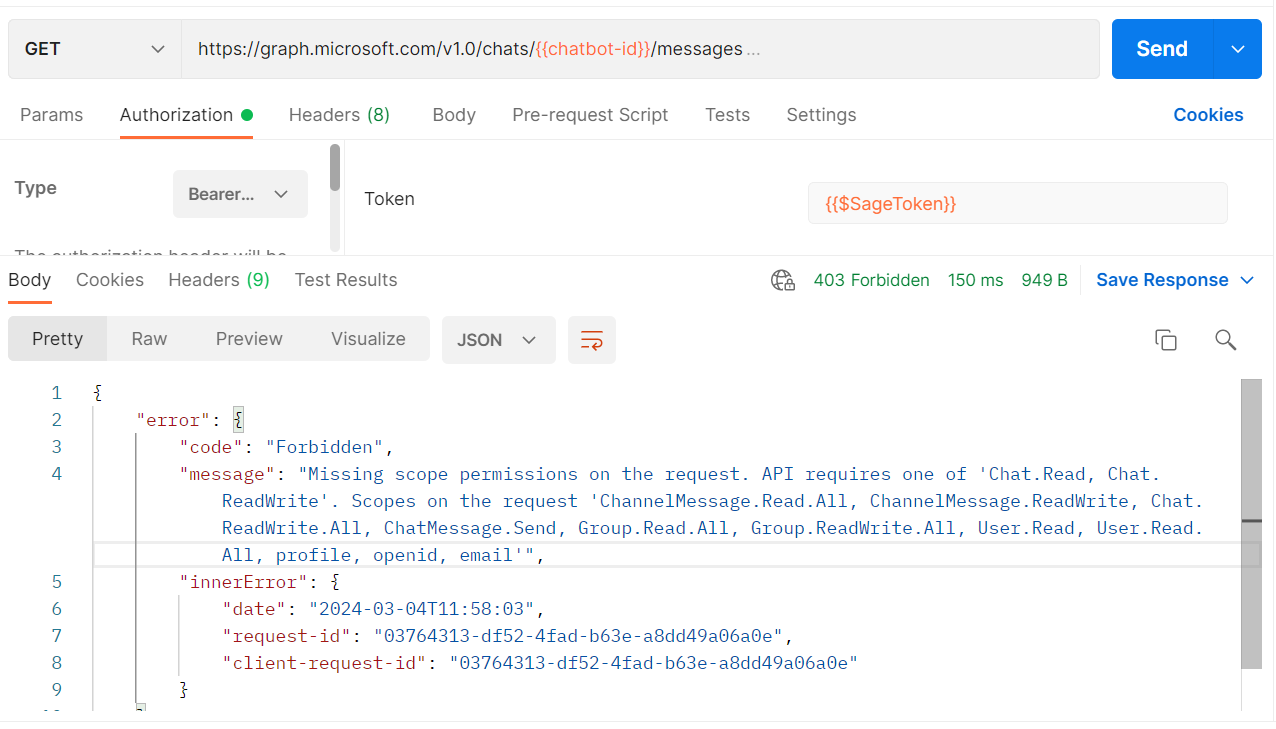
Task: Open the Save Response dropdown
Action: coord(1175,280)
